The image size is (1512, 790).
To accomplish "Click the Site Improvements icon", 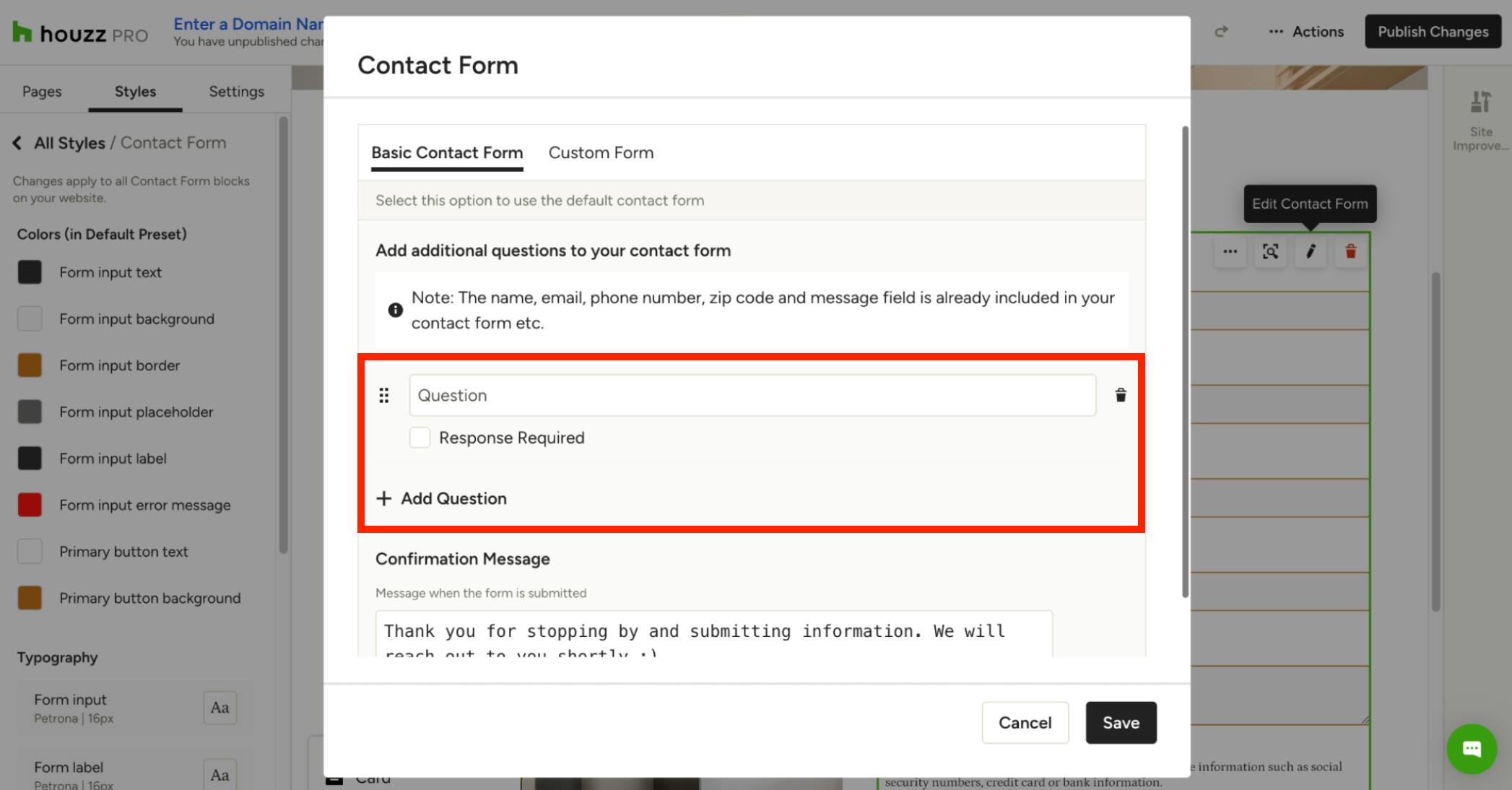I will [1480, 120].
